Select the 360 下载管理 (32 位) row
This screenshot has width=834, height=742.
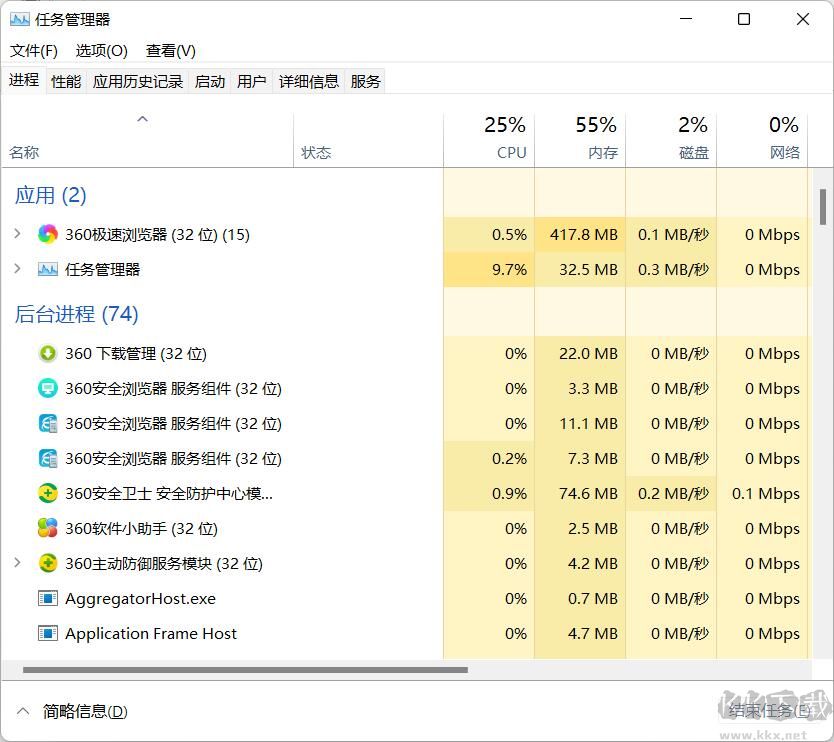click(407, 353)
